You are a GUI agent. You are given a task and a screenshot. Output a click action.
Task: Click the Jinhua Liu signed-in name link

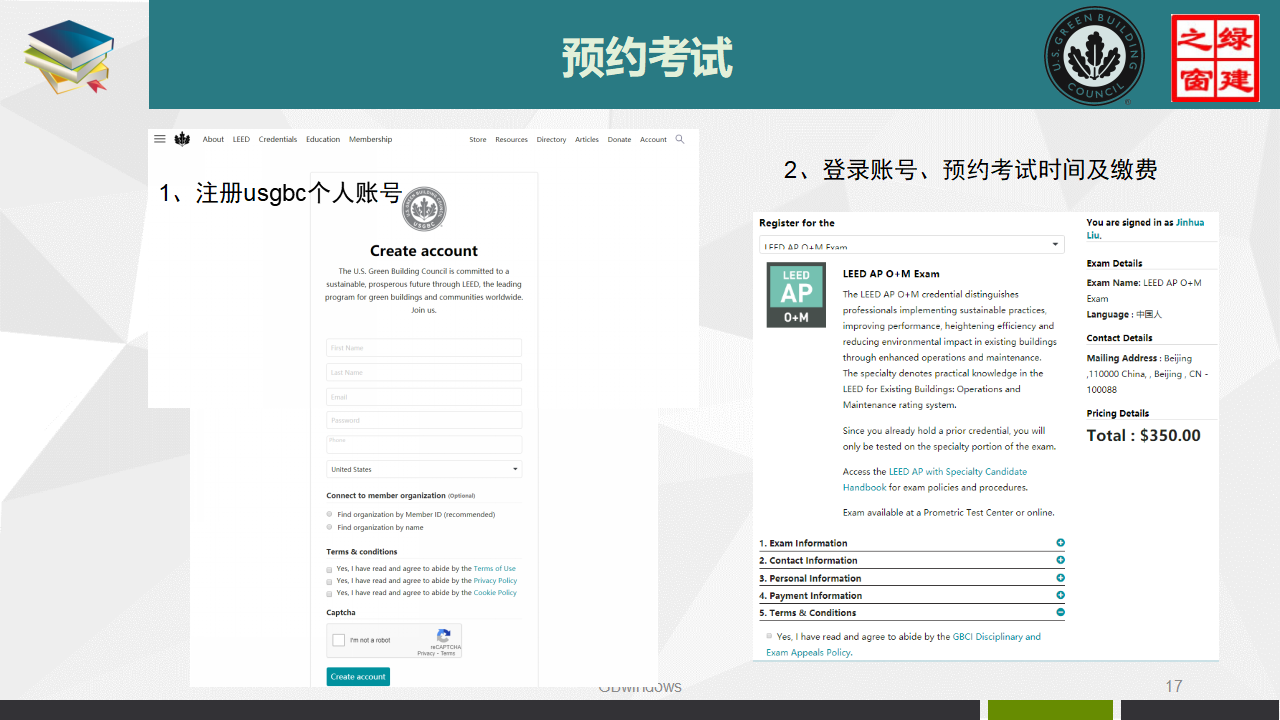(1146, 229)
